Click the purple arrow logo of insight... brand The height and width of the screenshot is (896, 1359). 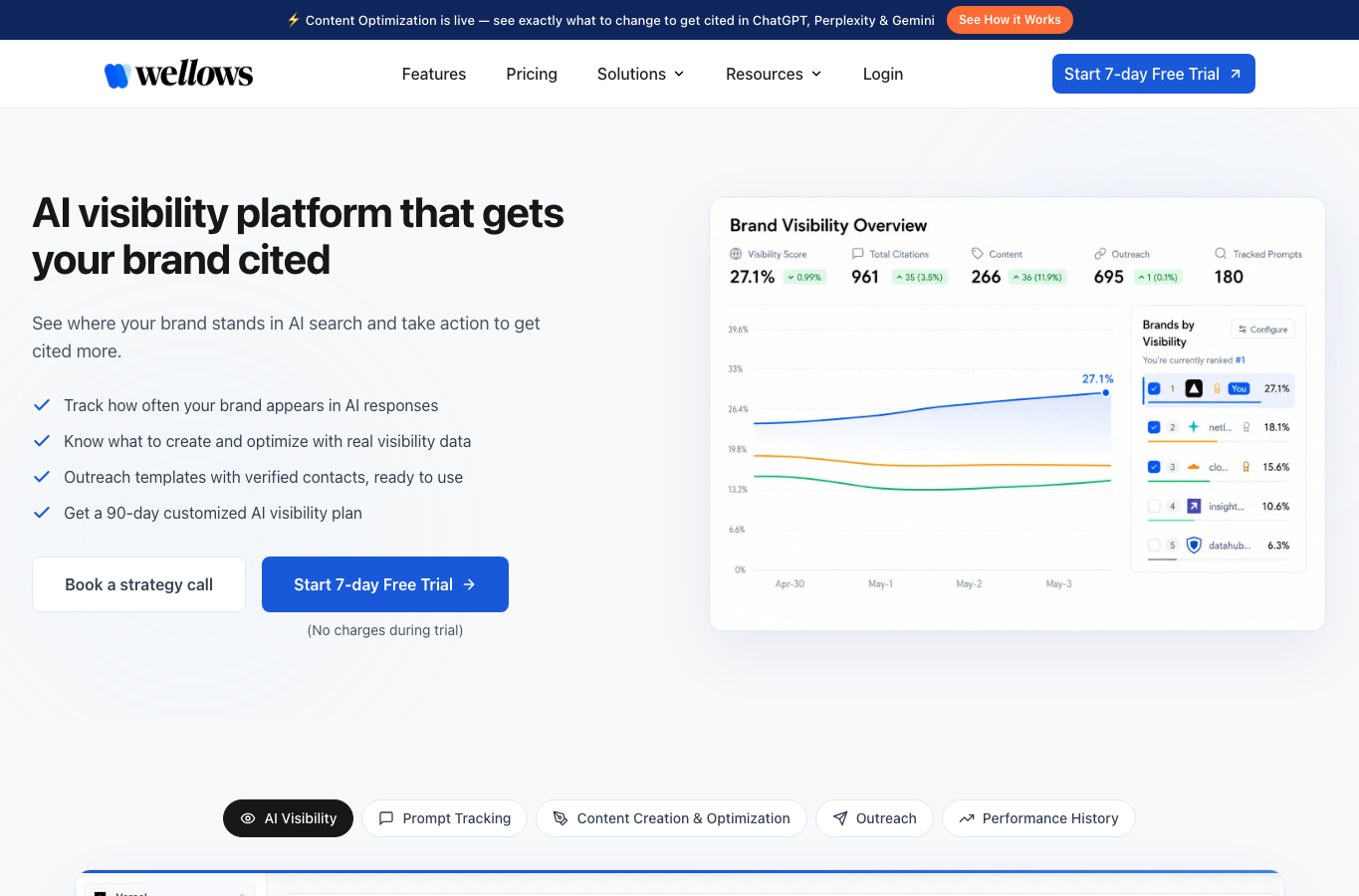tap(1194, 506)
